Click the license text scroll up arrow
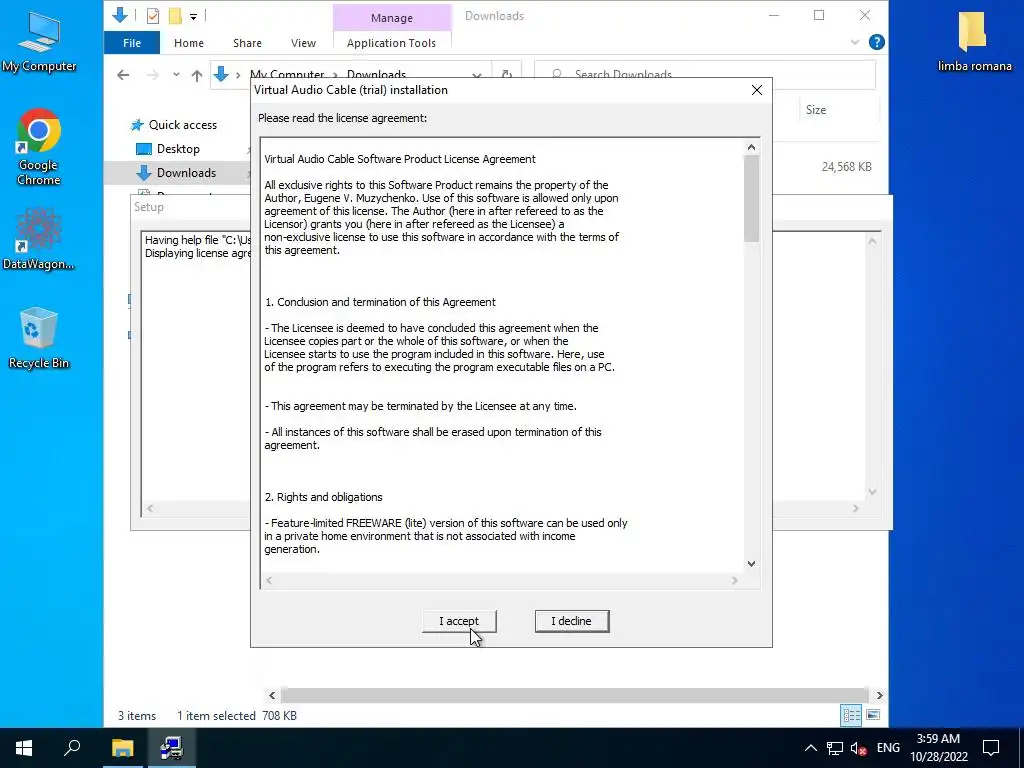Image resolution: width=1024 pixels, height=768 pixels. click(x=751, y=148)
